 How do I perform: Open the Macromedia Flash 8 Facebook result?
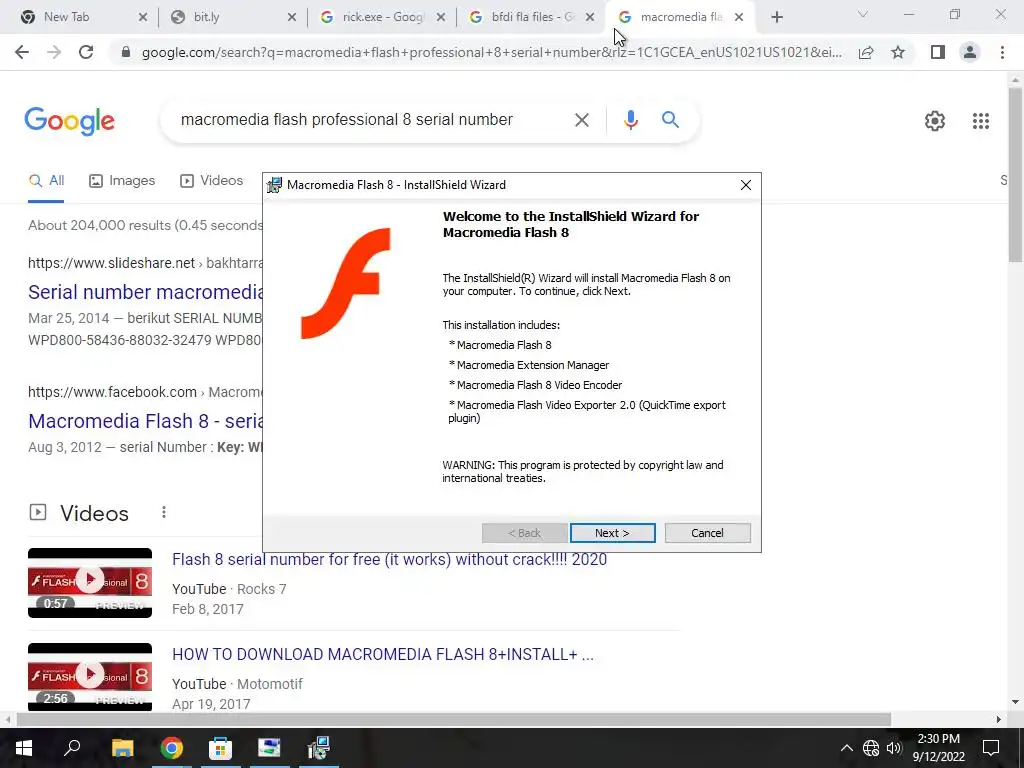coord(146,421)
